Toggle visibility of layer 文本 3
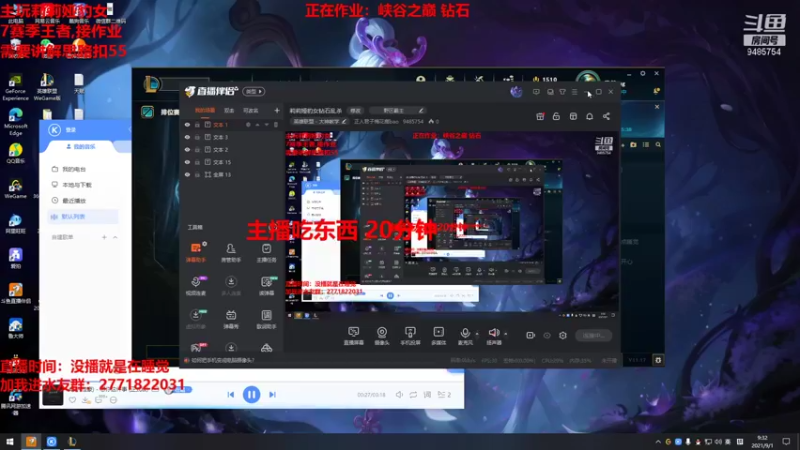This screenshot has width=800, height=450. (x=187, y=137)
